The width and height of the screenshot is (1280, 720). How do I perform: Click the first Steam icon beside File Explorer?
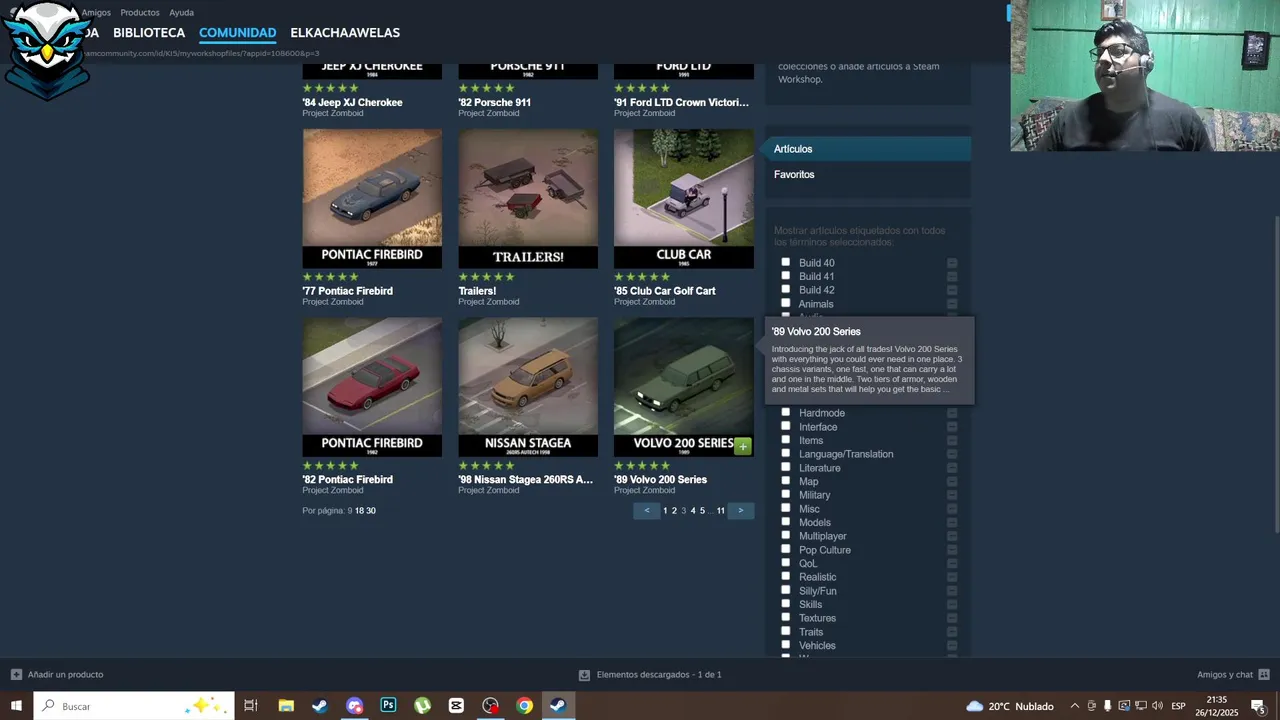(x=320, y=706)
